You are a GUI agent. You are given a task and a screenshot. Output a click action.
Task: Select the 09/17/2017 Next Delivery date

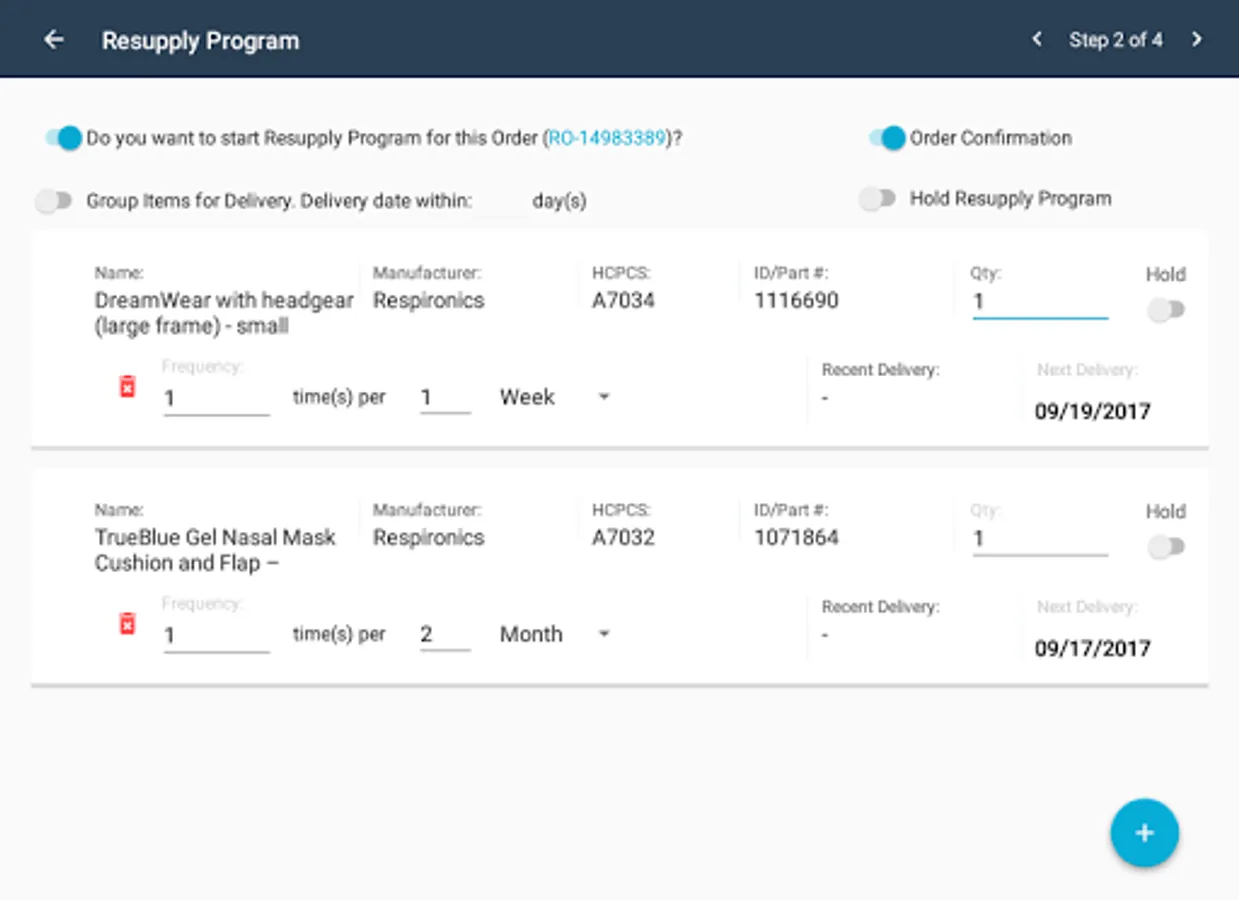[x=1092, y=648]
